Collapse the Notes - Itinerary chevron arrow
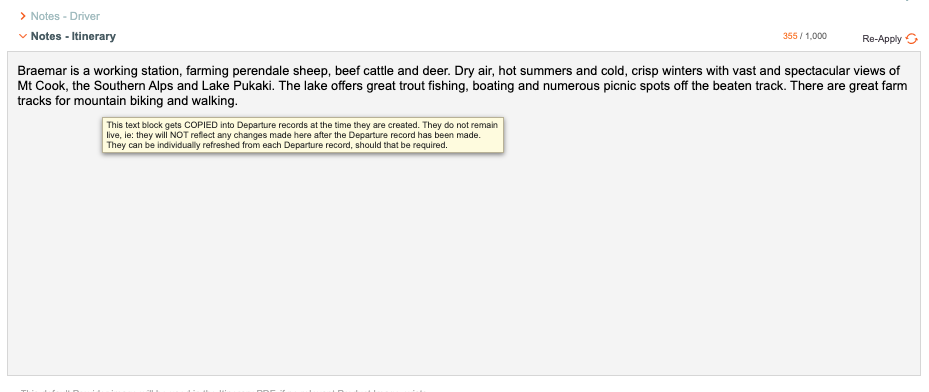Image resolution: width=929 pixels, height=392 pixels. coord(23,36)
